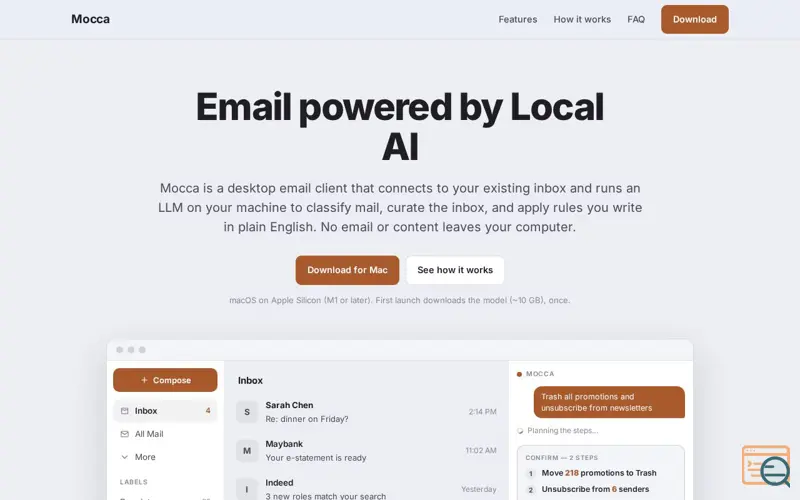The width and height of the screenshot is (800, 500).
Task: Select All Mail in sidebar
Action: (165, 434)
